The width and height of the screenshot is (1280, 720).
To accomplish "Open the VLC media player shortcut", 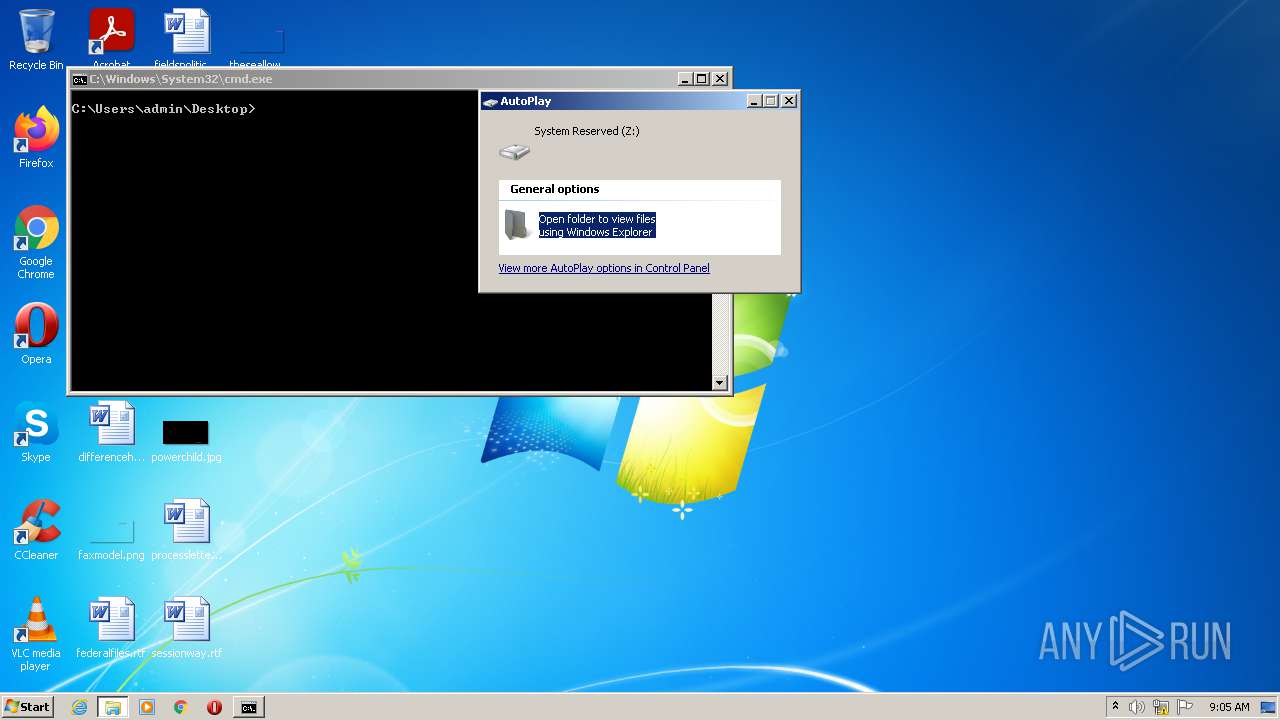I will (x=36, y=634).
